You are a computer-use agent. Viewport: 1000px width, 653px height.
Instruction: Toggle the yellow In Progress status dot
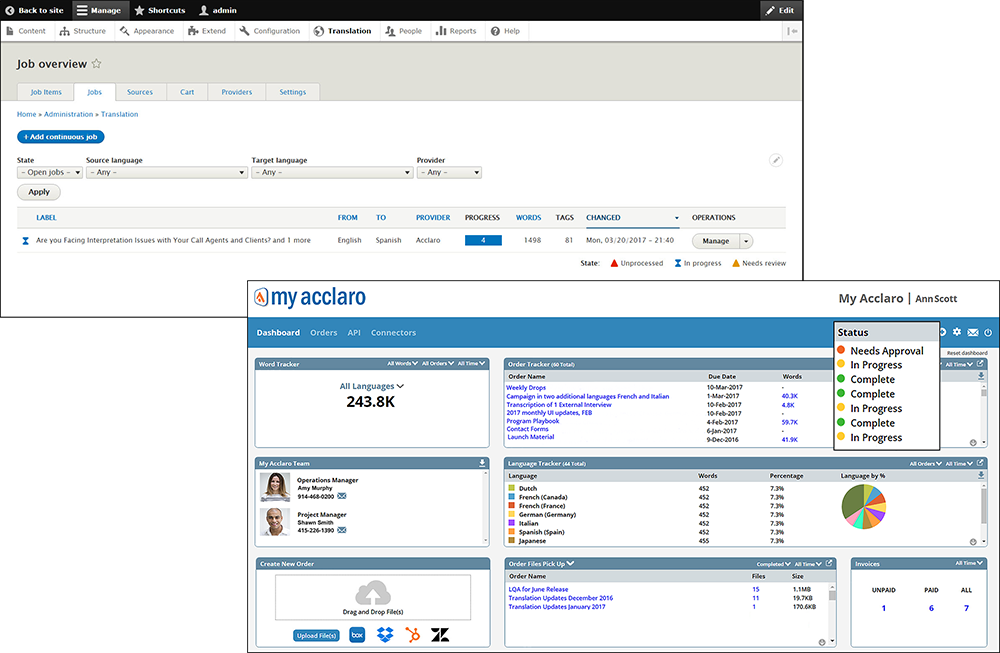[x=840, y=364]
